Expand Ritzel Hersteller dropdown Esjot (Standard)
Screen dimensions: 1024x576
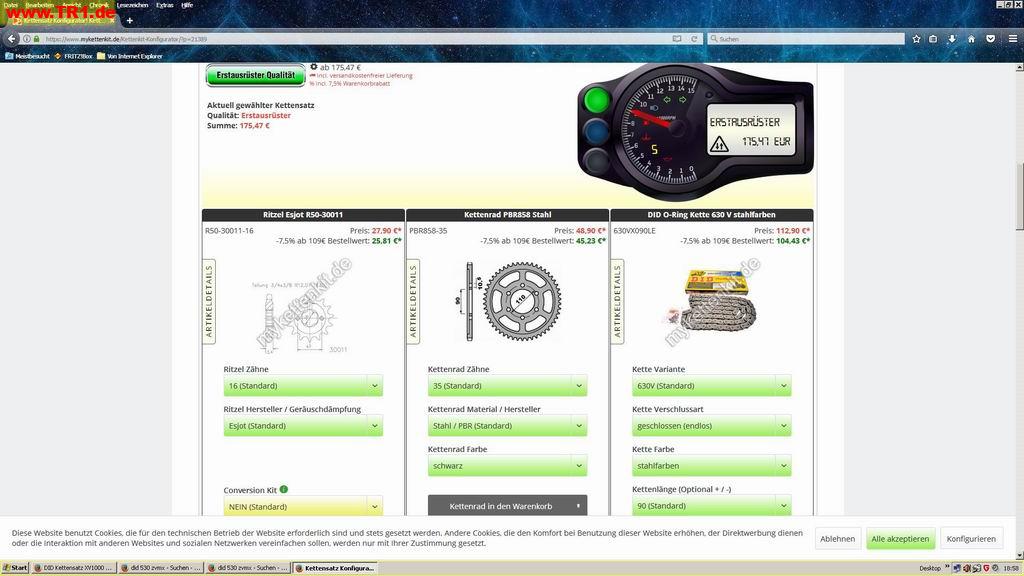click(303, 426)
